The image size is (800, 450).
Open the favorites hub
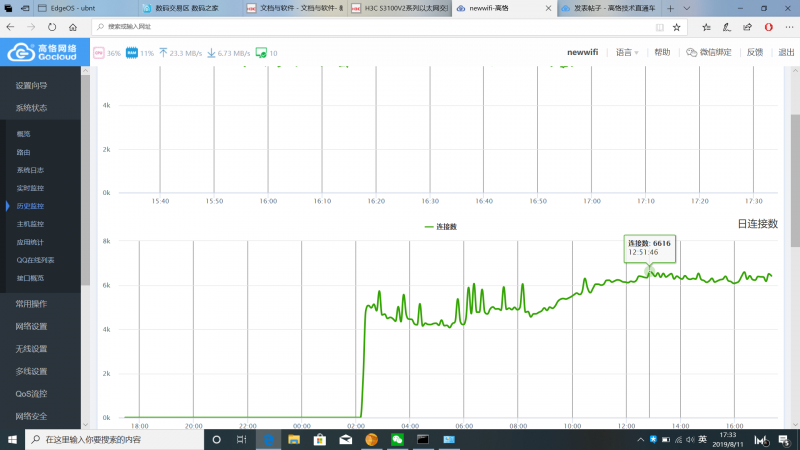coord(706,27)
